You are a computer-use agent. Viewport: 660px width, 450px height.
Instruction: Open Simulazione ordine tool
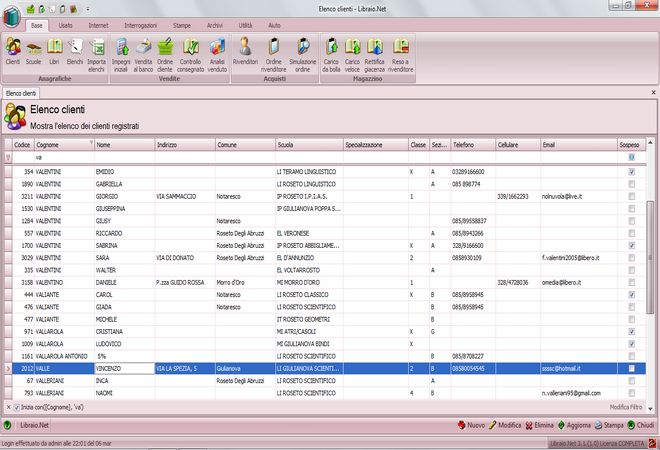coord(303,55)
